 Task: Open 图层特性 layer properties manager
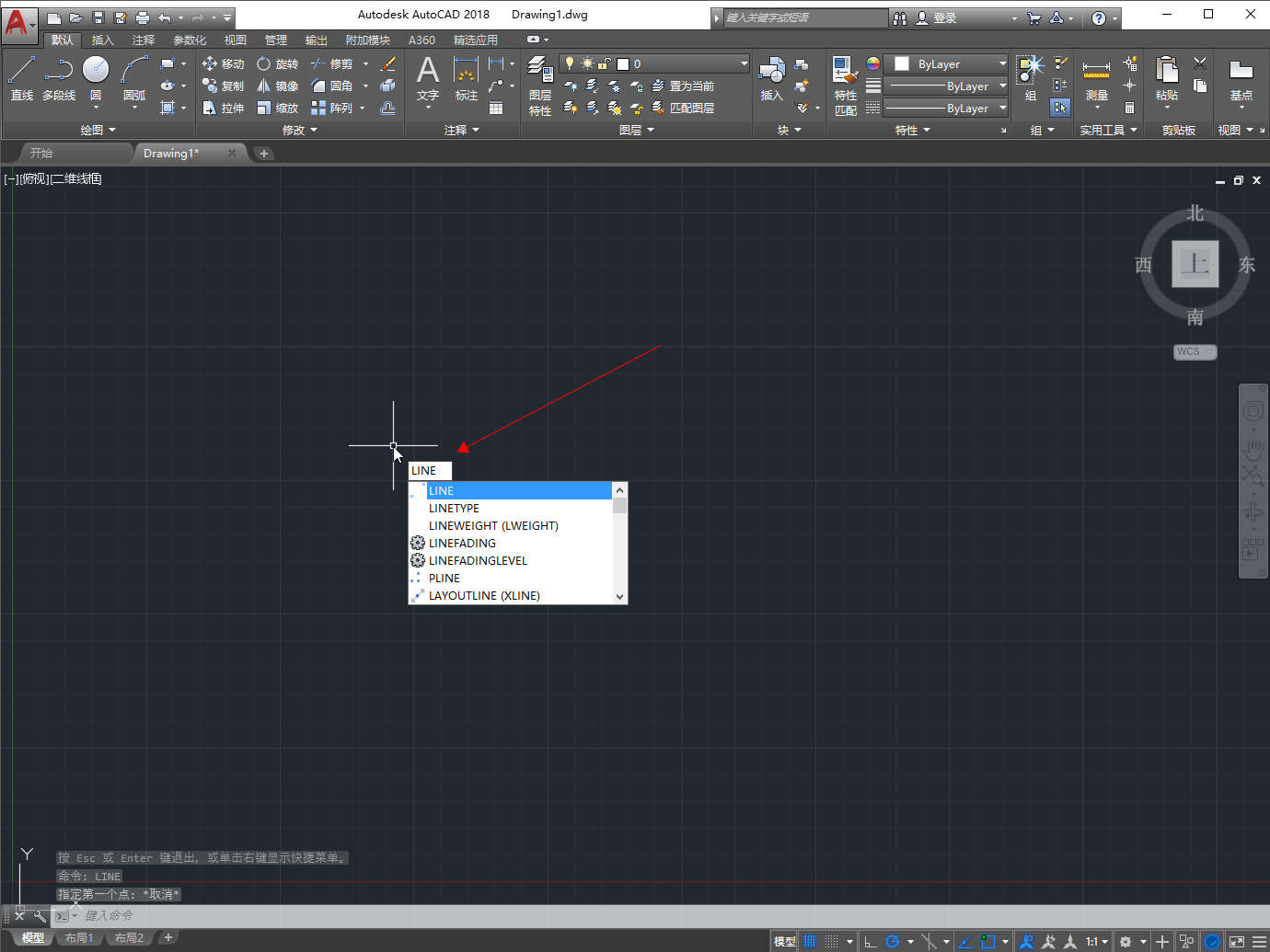point(540,86)
